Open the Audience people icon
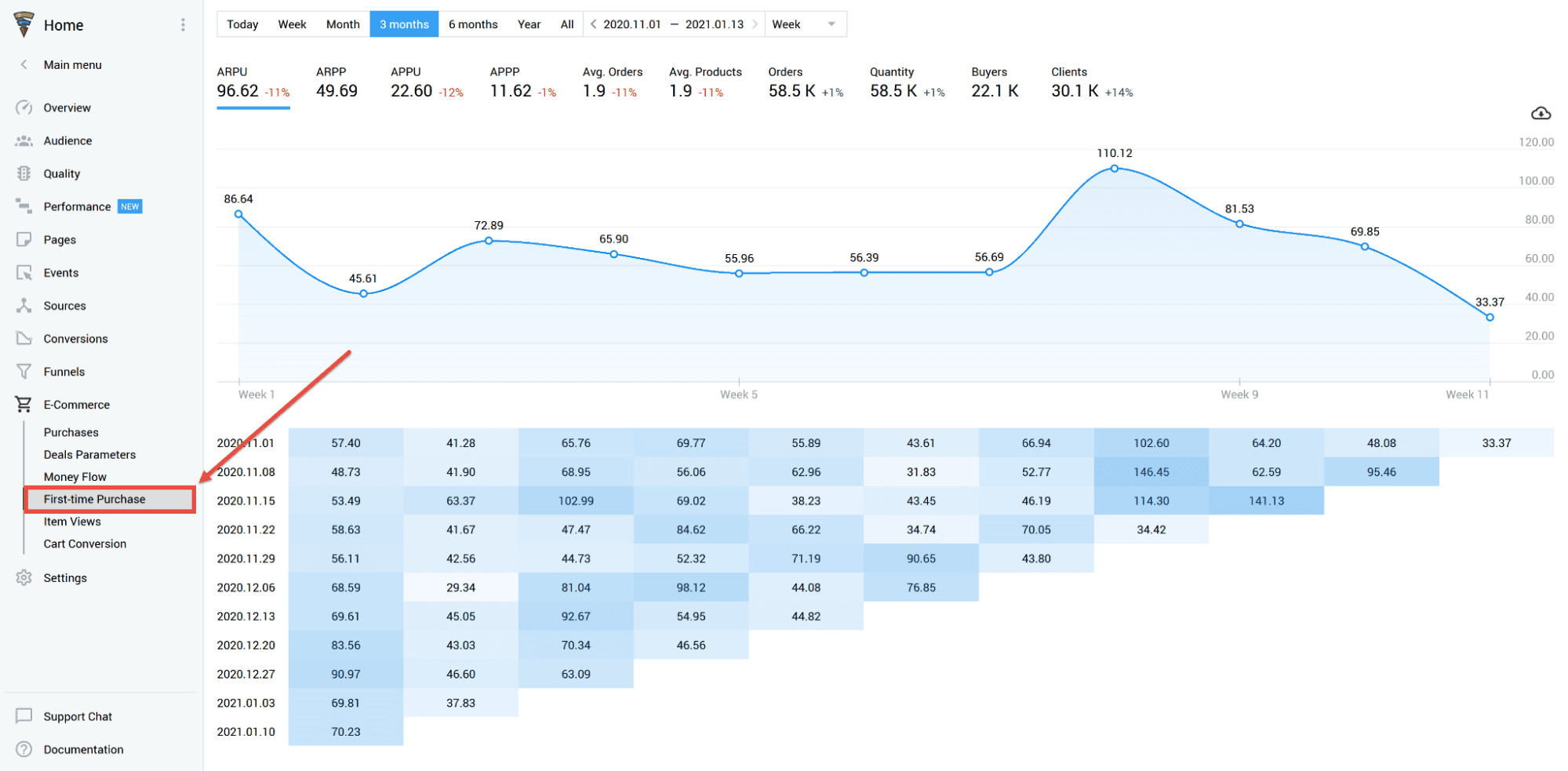This screenshot has width=1568, height=771. tap(24, 141)
